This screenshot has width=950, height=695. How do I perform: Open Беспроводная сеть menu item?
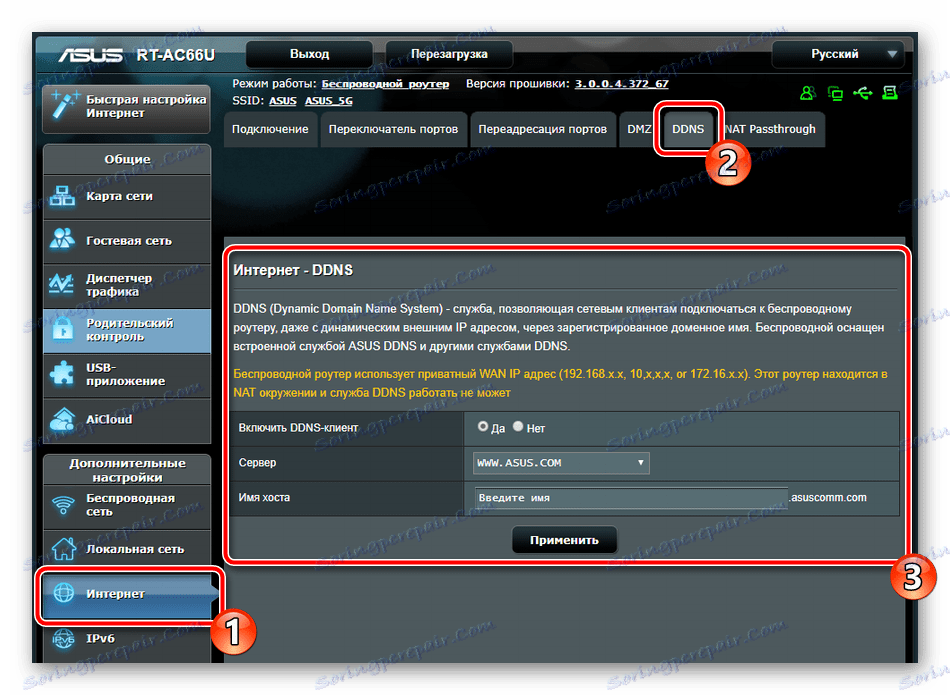tap(127, 505)
